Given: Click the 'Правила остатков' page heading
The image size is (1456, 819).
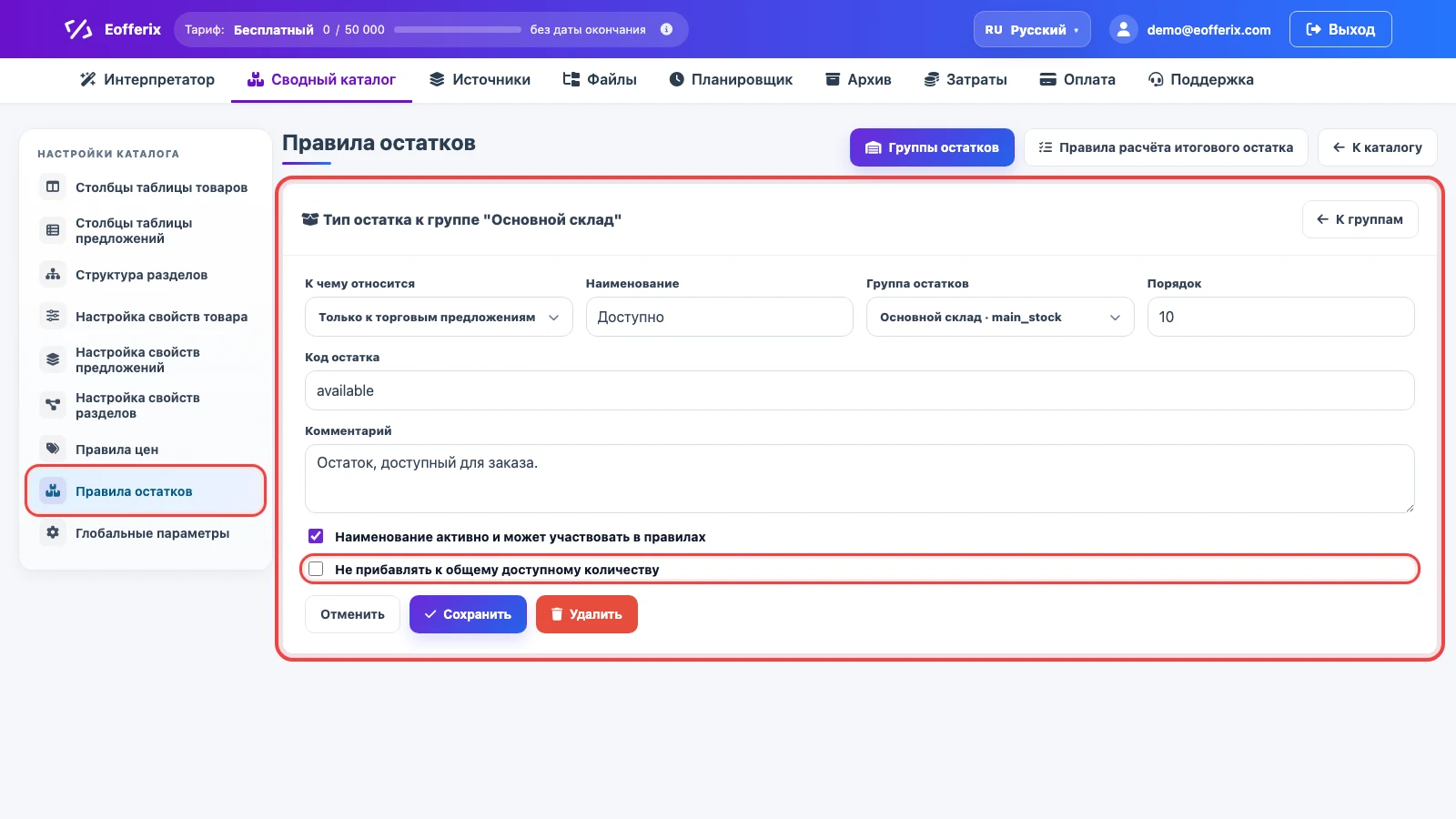Looking at the screenshot, I should (x=379, y=143).
